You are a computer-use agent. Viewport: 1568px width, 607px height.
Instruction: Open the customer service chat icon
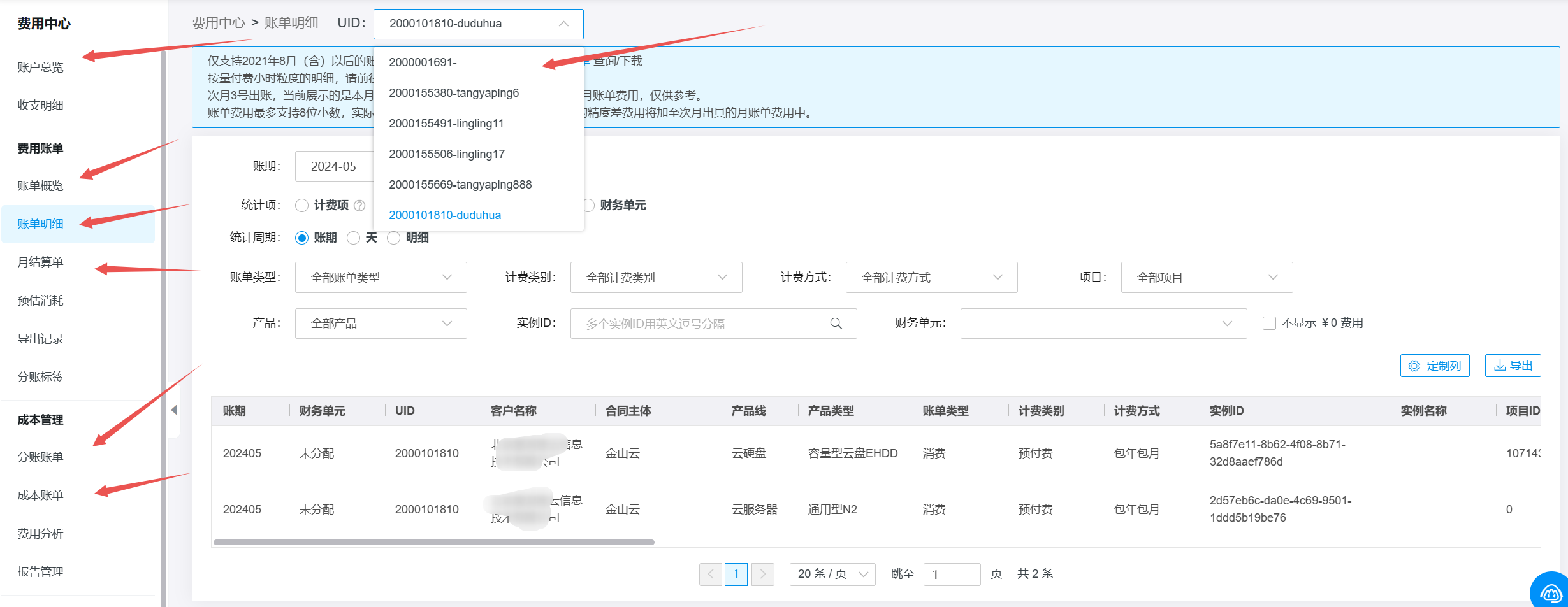[1551, 593]
